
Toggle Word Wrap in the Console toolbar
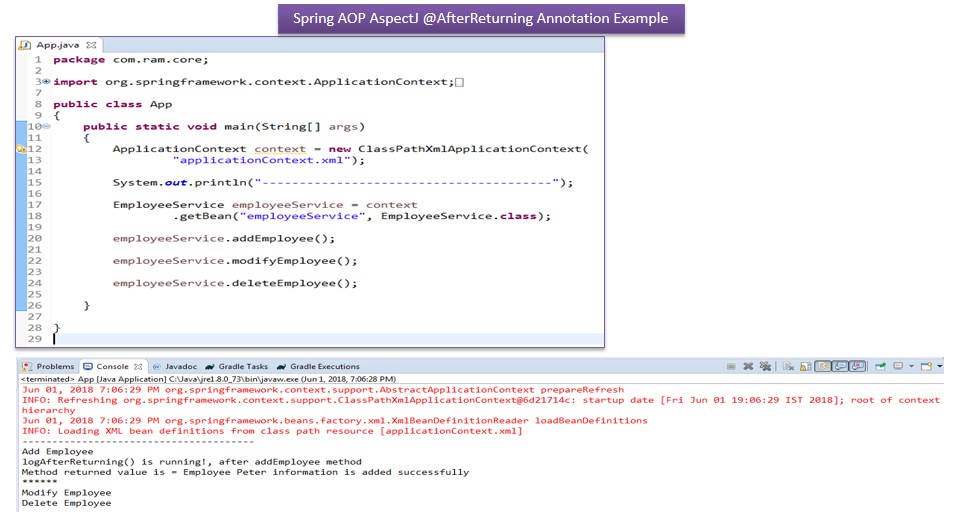[822, 366]
